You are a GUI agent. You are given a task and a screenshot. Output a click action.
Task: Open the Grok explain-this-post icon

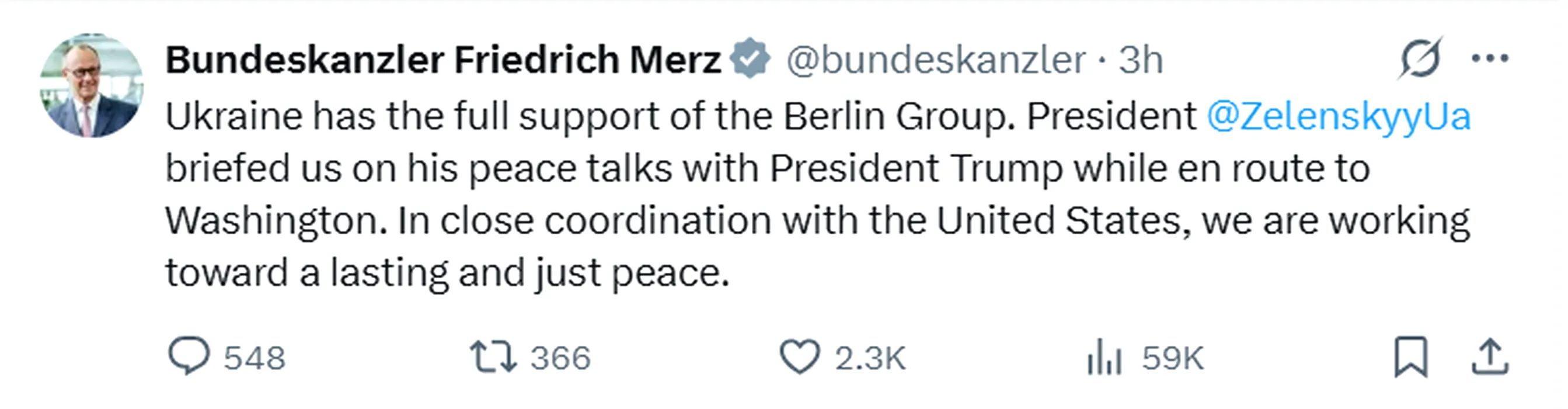click(x=1420, y=59)
